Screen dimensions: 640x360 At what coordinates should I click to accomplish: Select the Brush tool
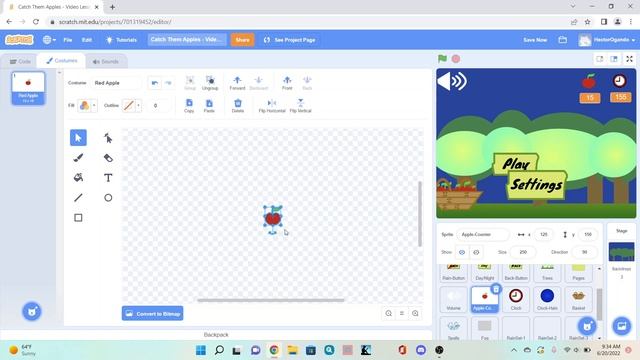click(78, 158)
